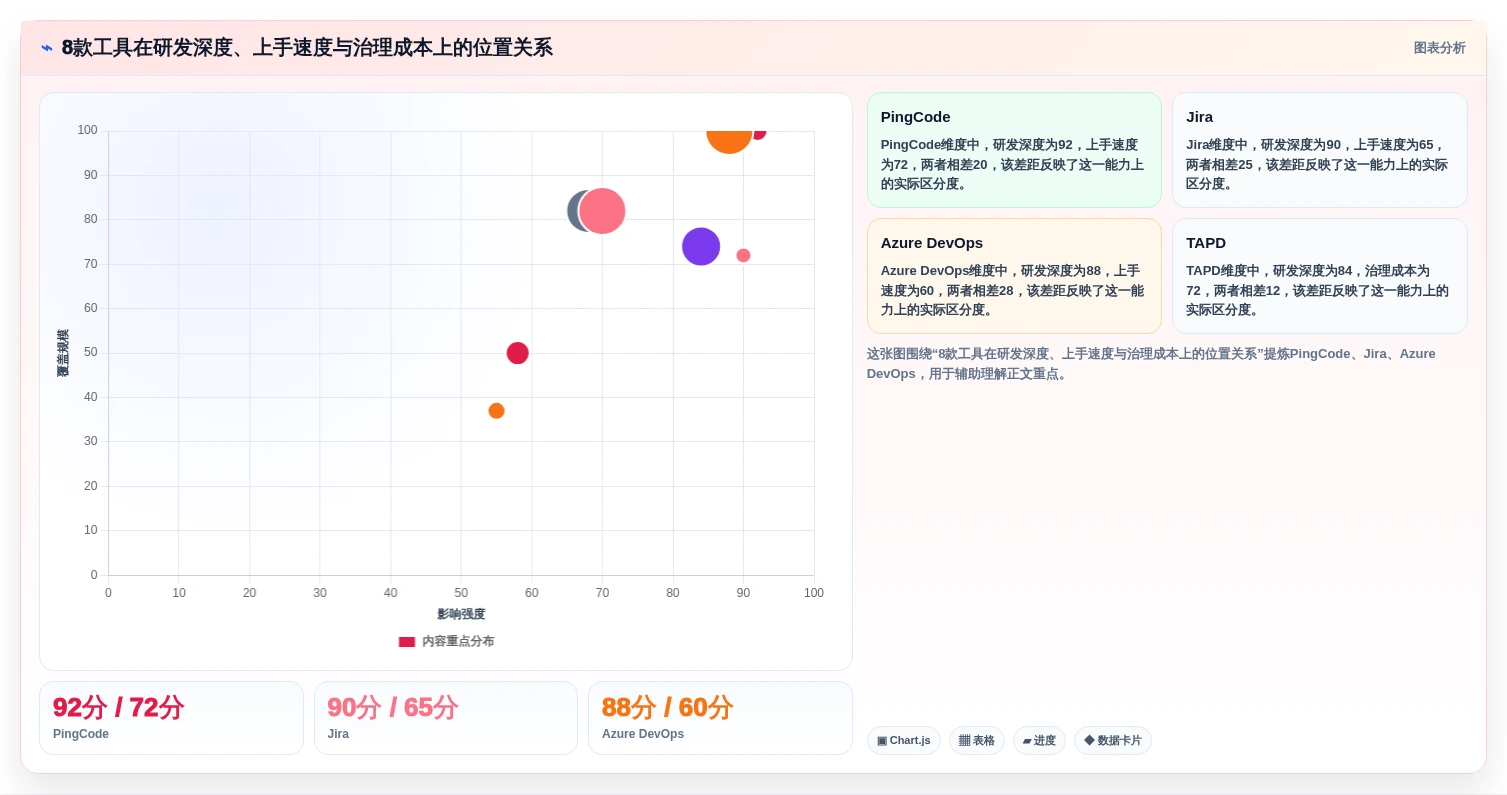Image resolution: width=1507 pixels, height=795 pixels.
Task: Select the Chart.js tag chip
Action: click(x=903, y=741)
